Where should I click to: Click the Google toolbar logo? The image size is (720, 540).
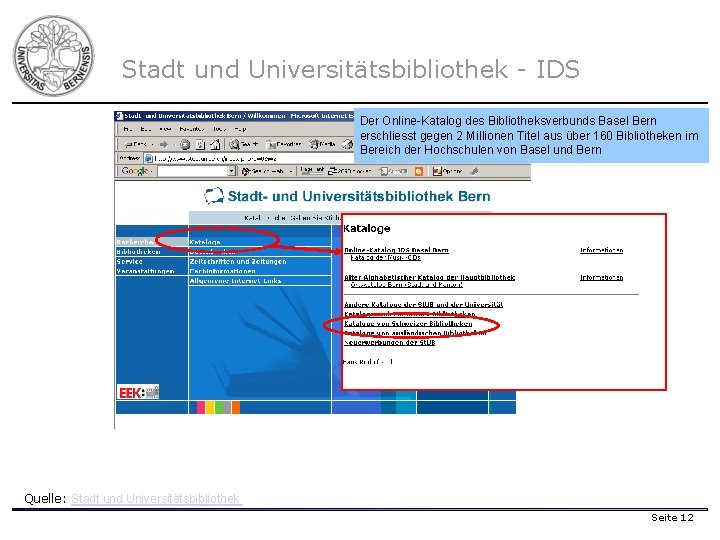click(x=135, y=171)
